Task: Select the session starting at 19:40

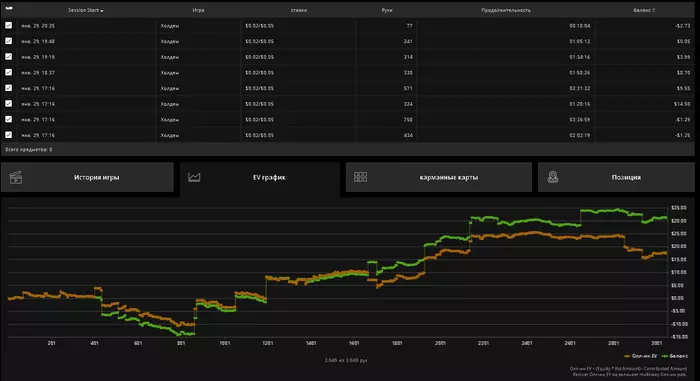Action: click(x=38, y=42)
